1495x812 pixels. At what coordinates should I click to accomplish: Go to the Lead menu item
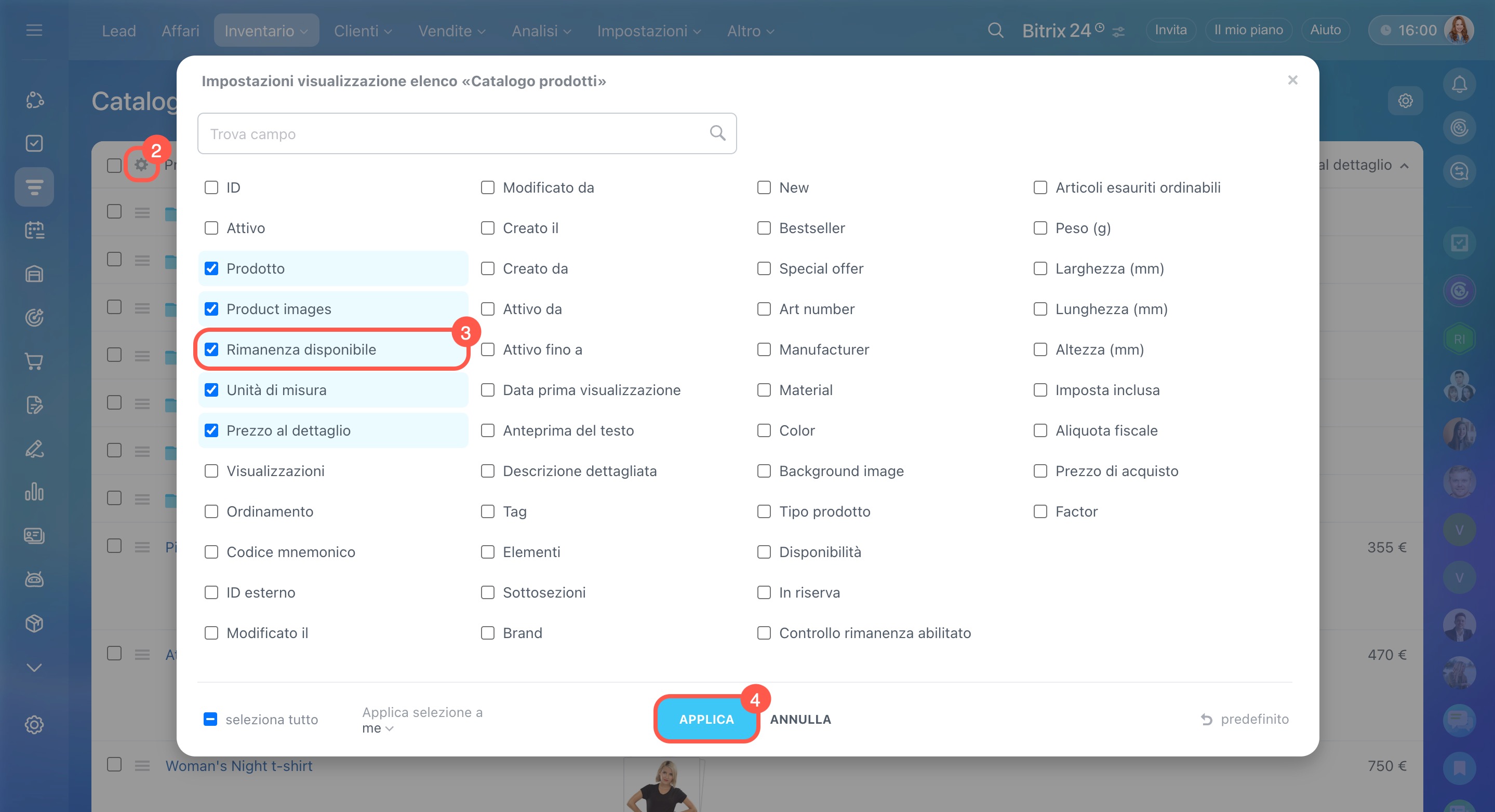118,31
